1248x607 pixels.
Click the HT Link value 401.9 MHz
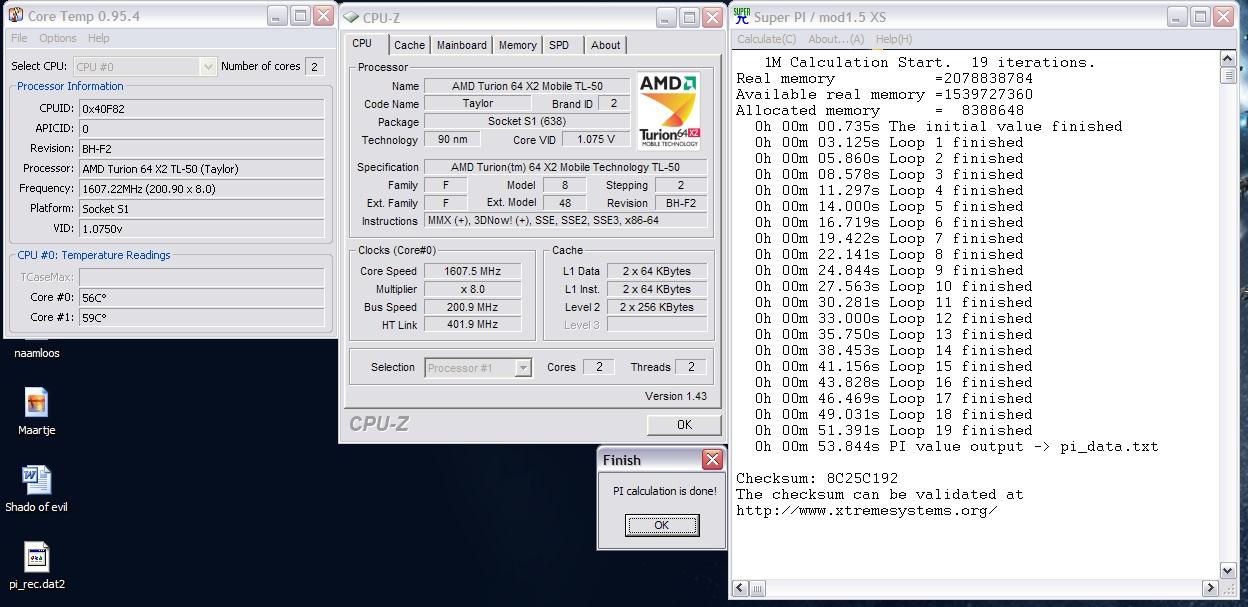473,324
